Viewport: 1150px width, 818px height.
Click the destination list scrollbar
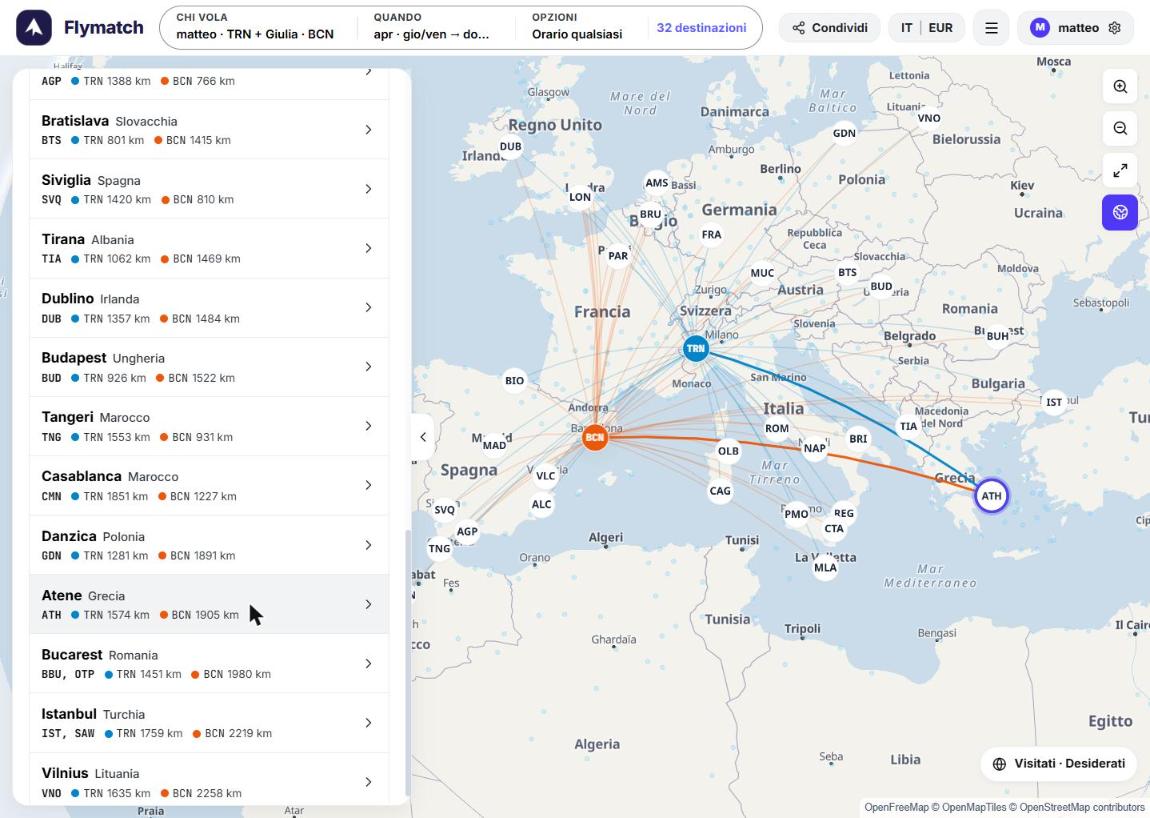(x=408, y=663)
